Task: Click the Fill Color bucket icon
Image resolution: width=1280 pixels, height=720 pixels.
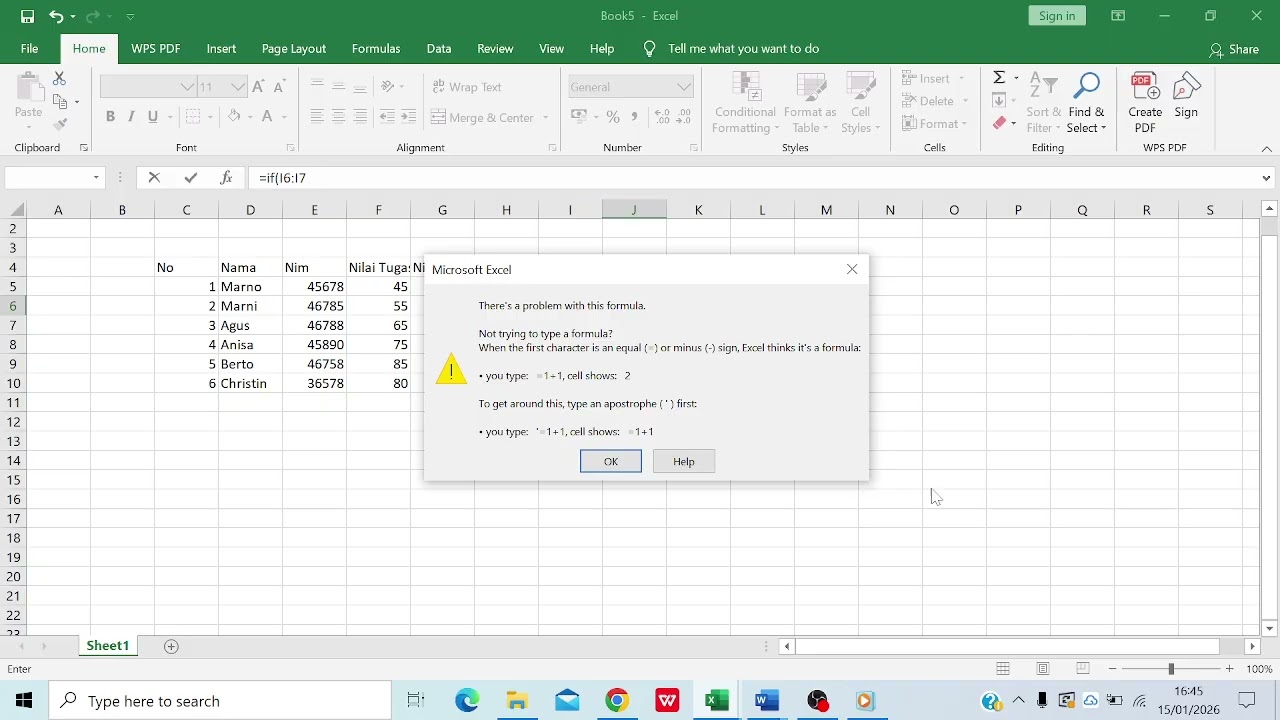Action: (x=233, y=117)
